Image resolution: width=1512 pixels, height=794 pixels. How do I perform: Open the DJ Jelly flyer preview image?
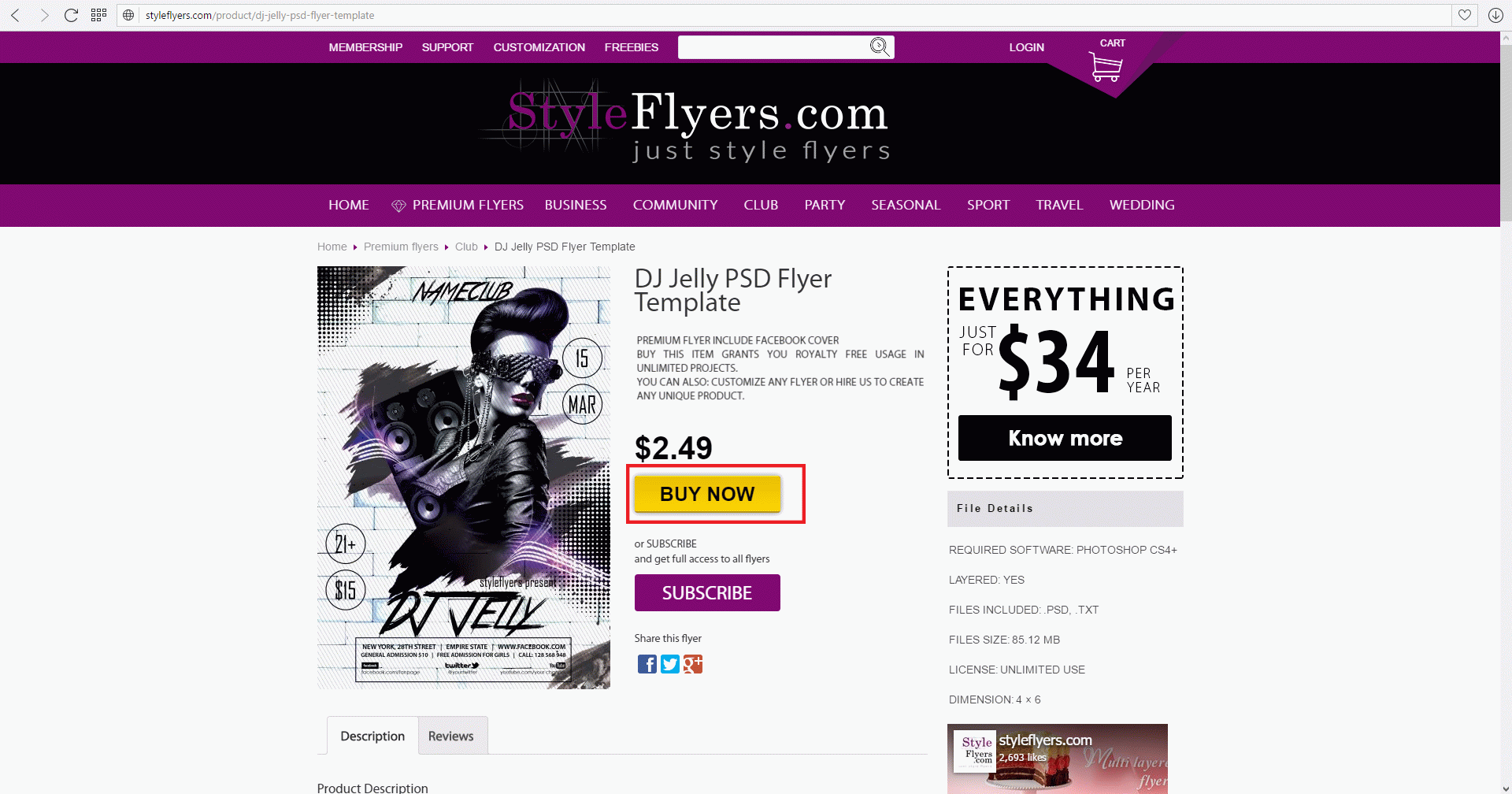464,477
